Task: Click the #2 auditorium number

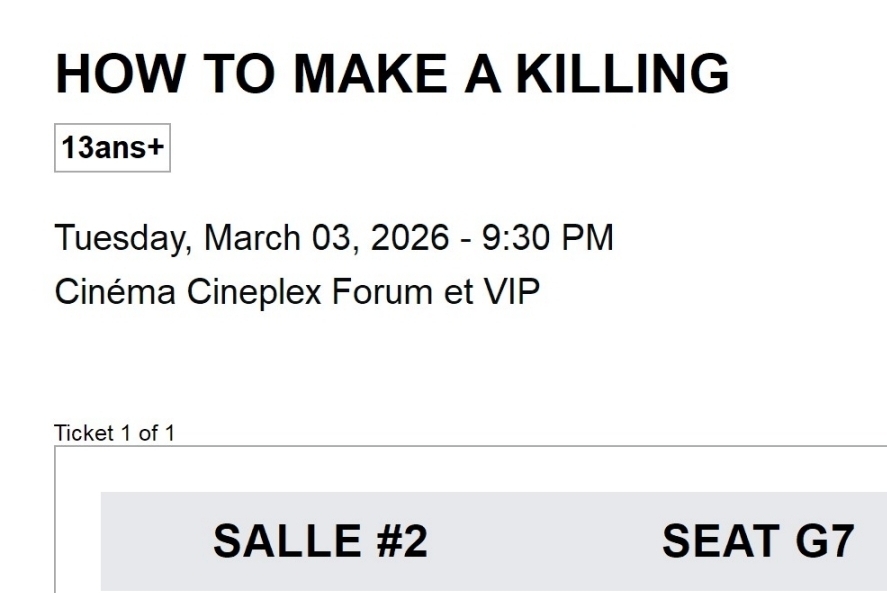Action: [x=397, y=542]
